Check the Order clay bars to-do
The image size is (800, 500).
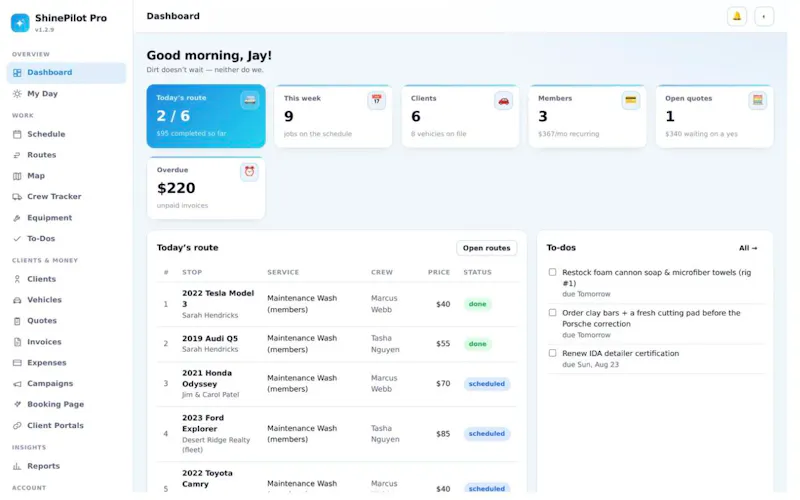click(x=553, y=313)
